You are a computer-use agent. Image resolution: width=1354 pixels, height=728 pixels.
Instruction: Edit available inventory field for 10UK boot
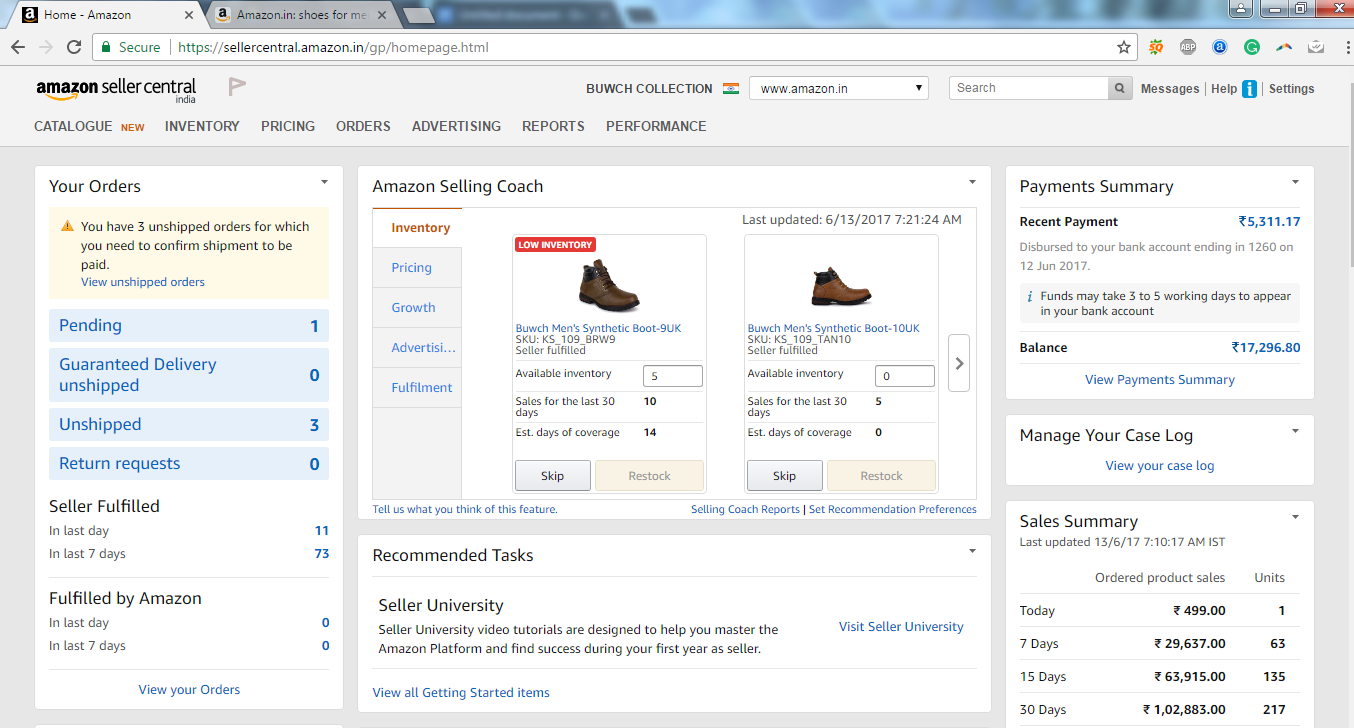click(x=905, y=376)
